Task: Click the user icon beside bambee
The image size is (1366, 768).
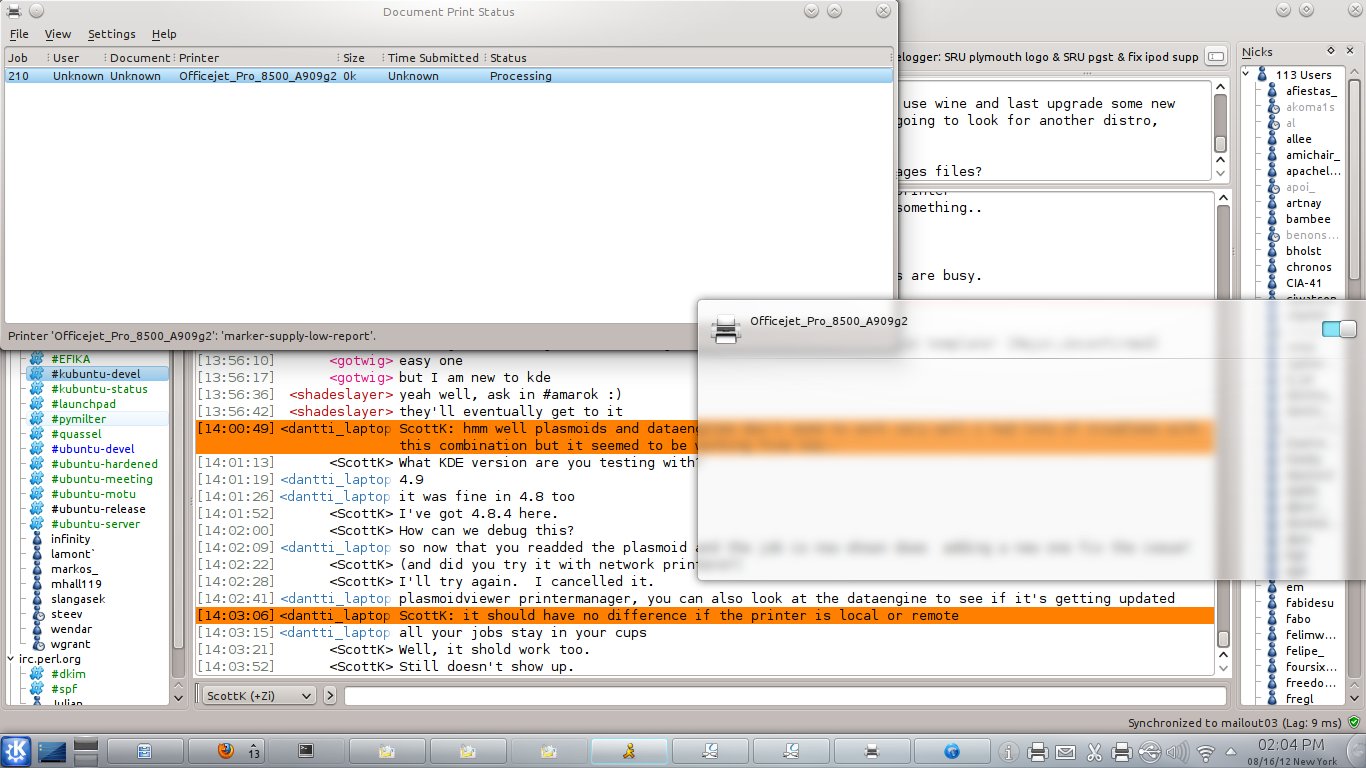Action: 1274,219
